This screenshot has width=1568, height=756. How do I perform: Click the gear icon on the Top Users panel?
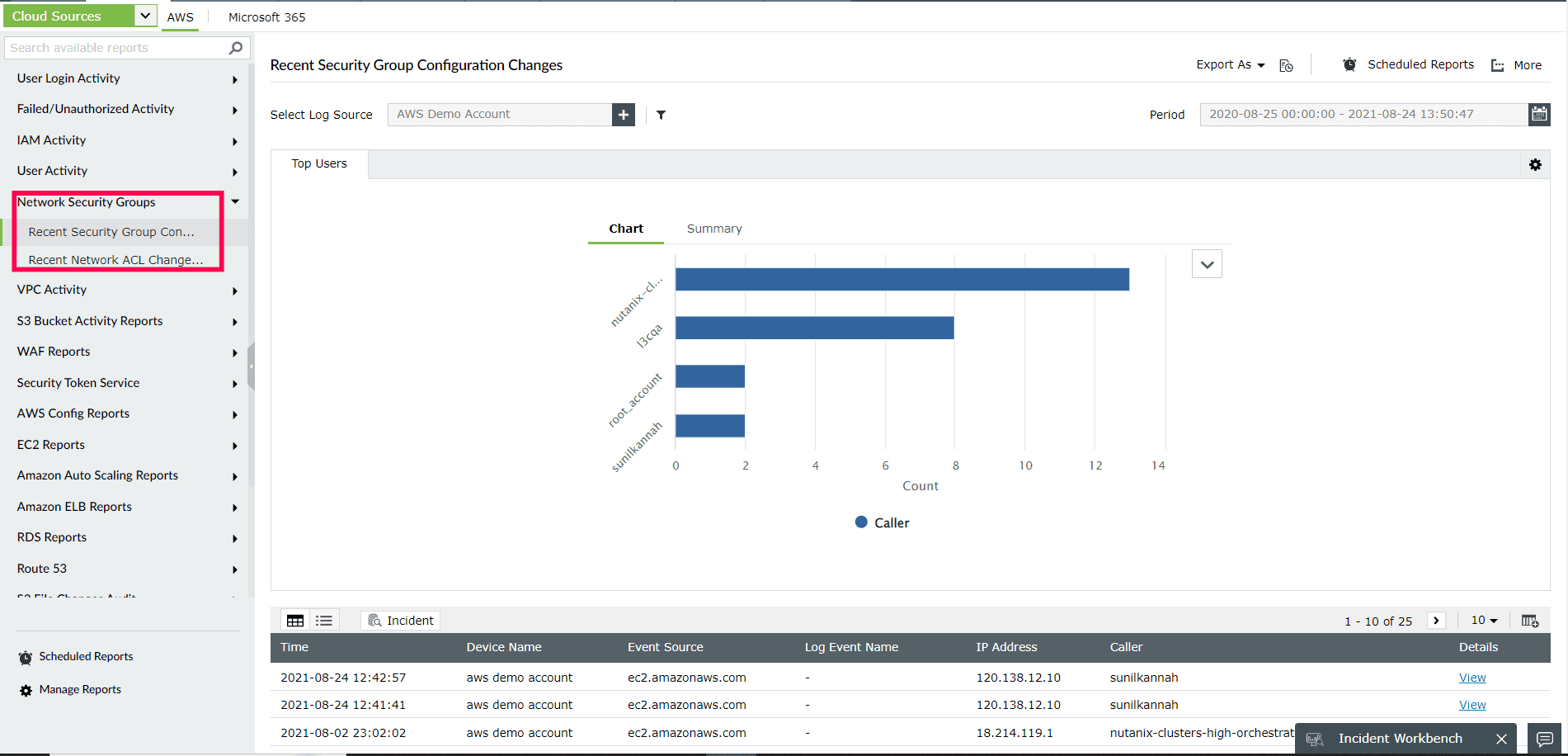(1535, 164)
